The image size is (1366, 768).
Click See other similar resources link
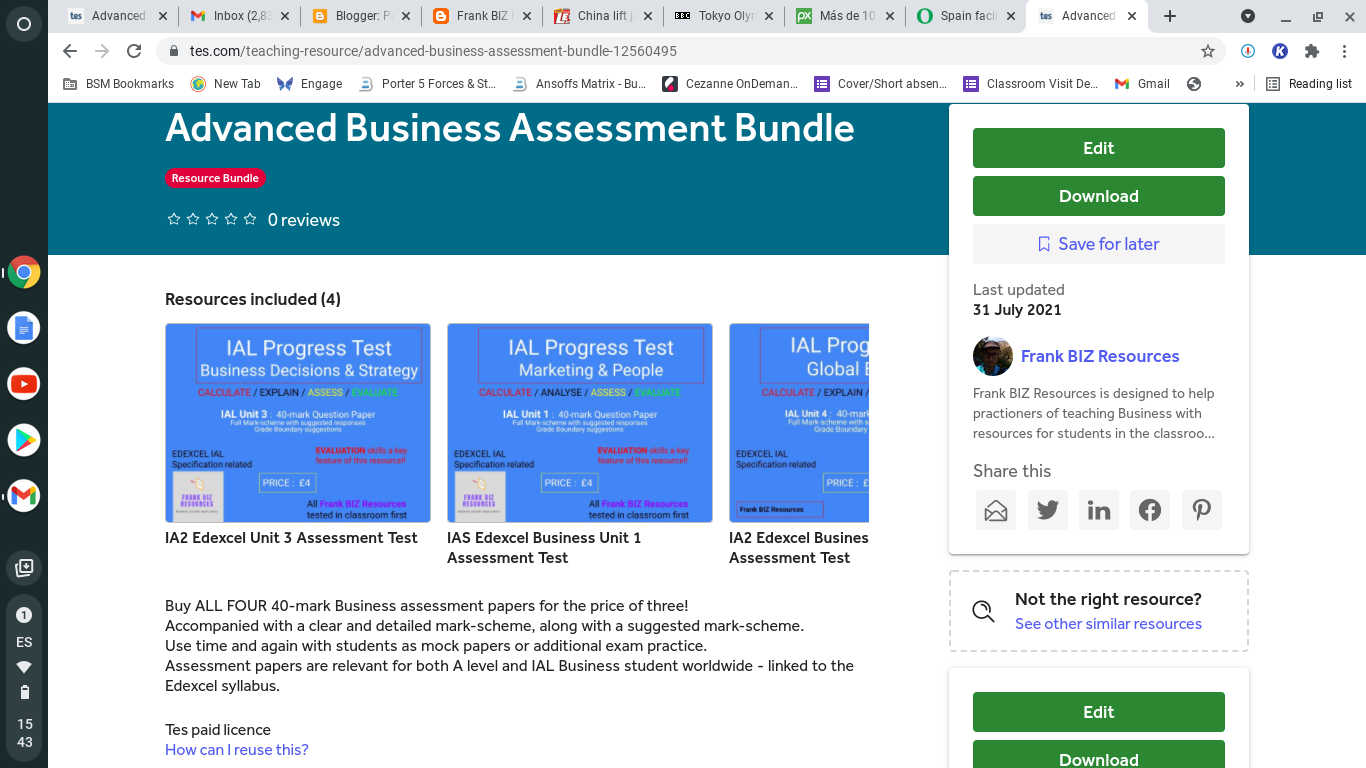pos(1108,624)
